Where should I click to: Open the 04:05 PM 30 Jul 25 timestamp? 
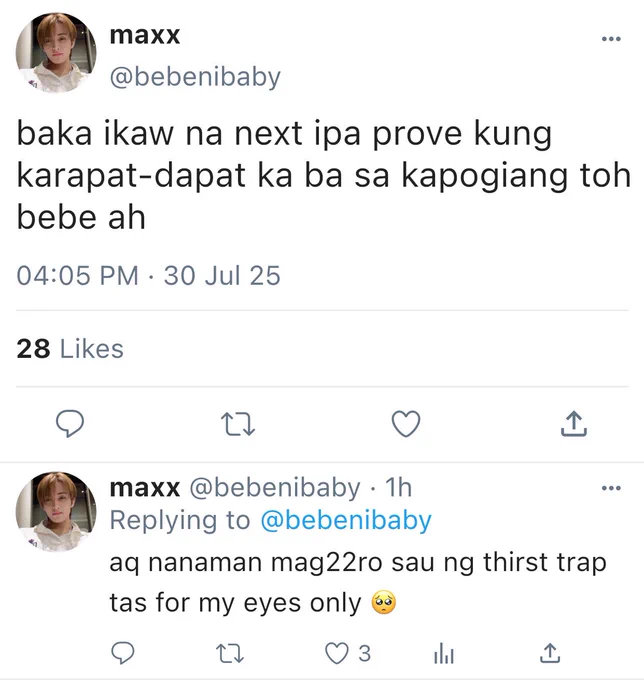click(x=148, y=275)
